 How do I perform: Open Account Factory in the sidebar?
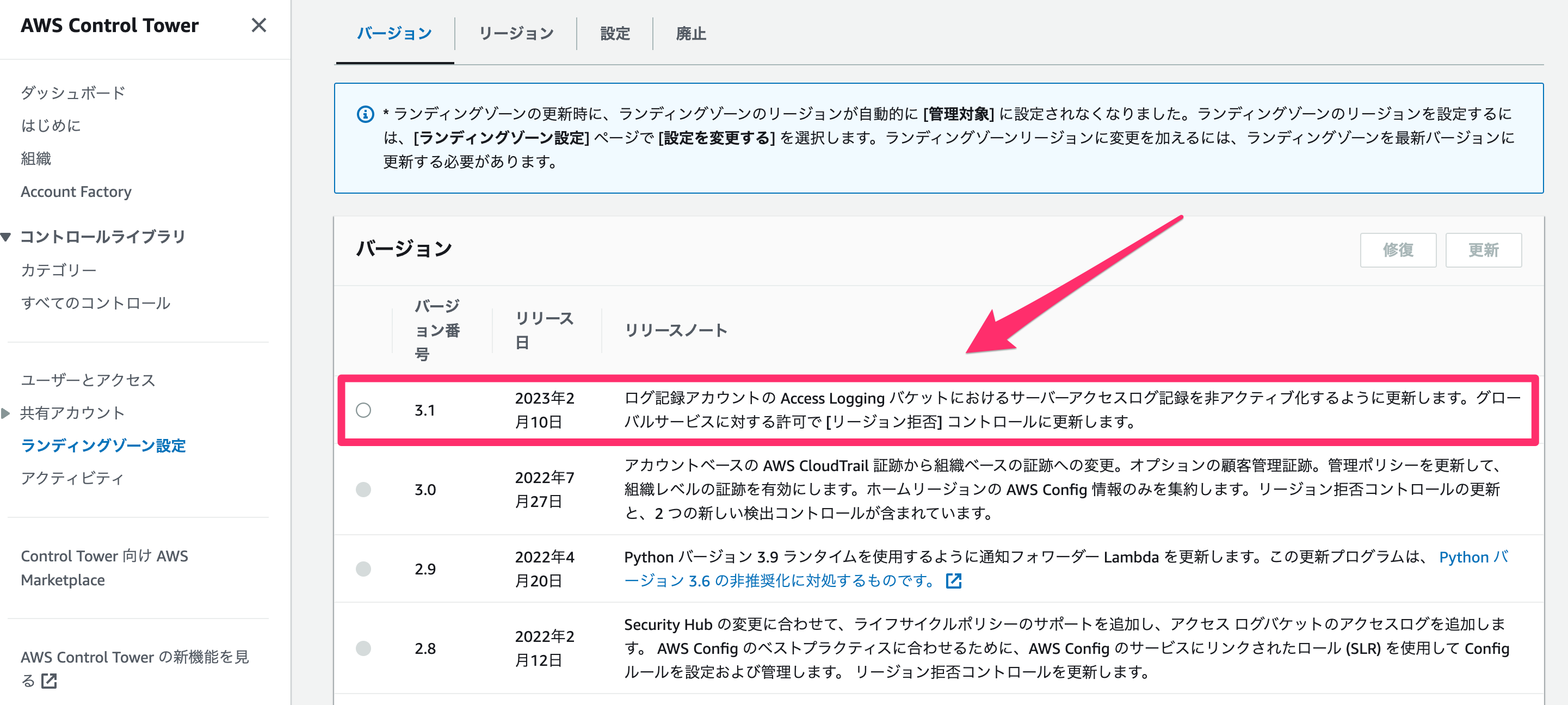[76, 192]
